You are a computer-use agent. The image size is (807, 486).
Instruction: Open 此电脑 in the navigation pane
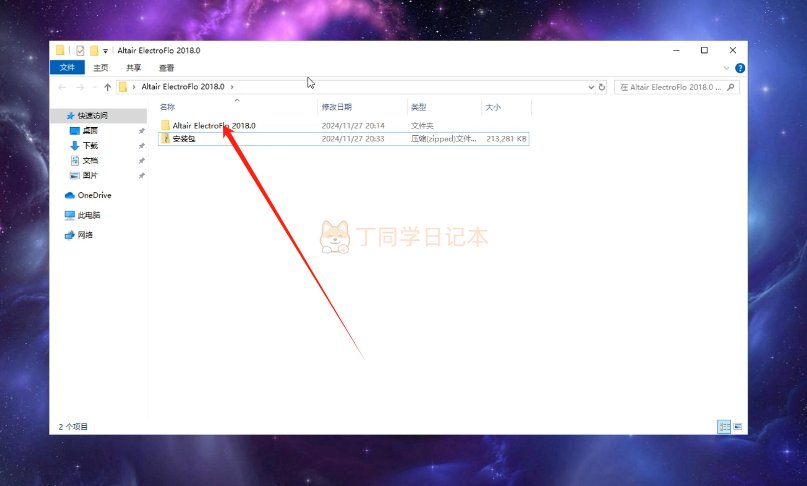(x=89, y=215)
